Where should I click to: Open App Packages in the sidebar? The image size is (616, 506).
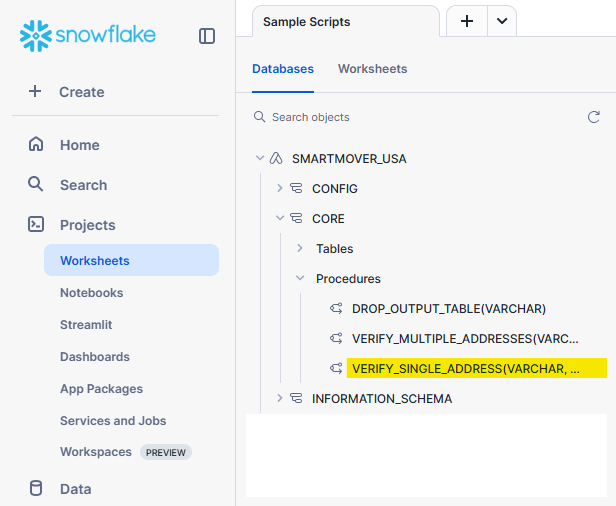[101, 389]
